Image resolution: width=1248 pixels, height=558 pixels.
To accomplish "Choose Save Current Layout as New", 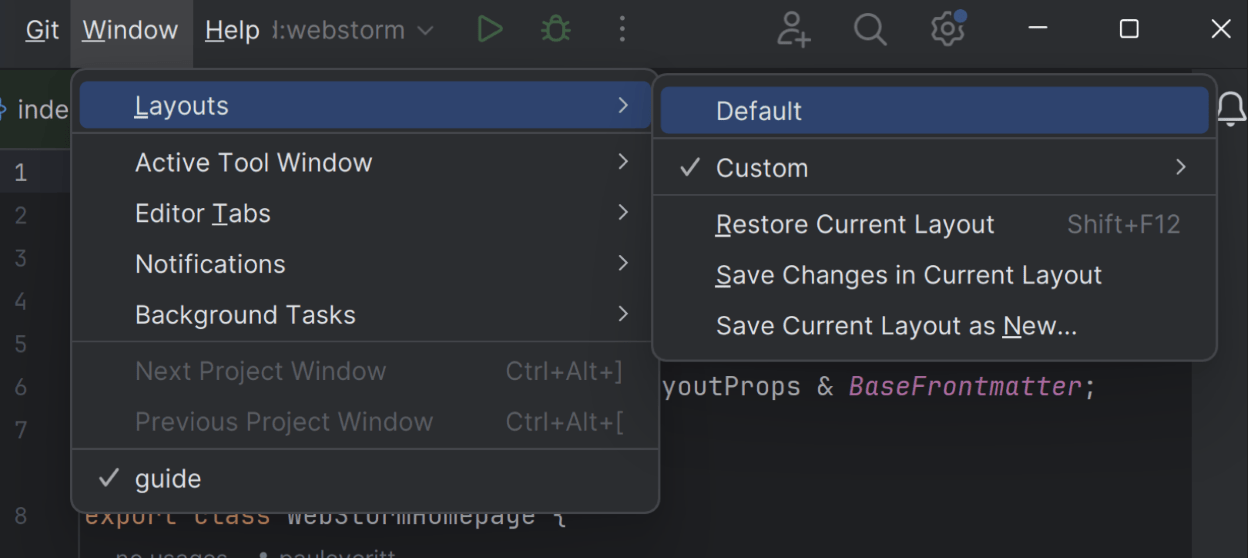I will click(896, 326).
